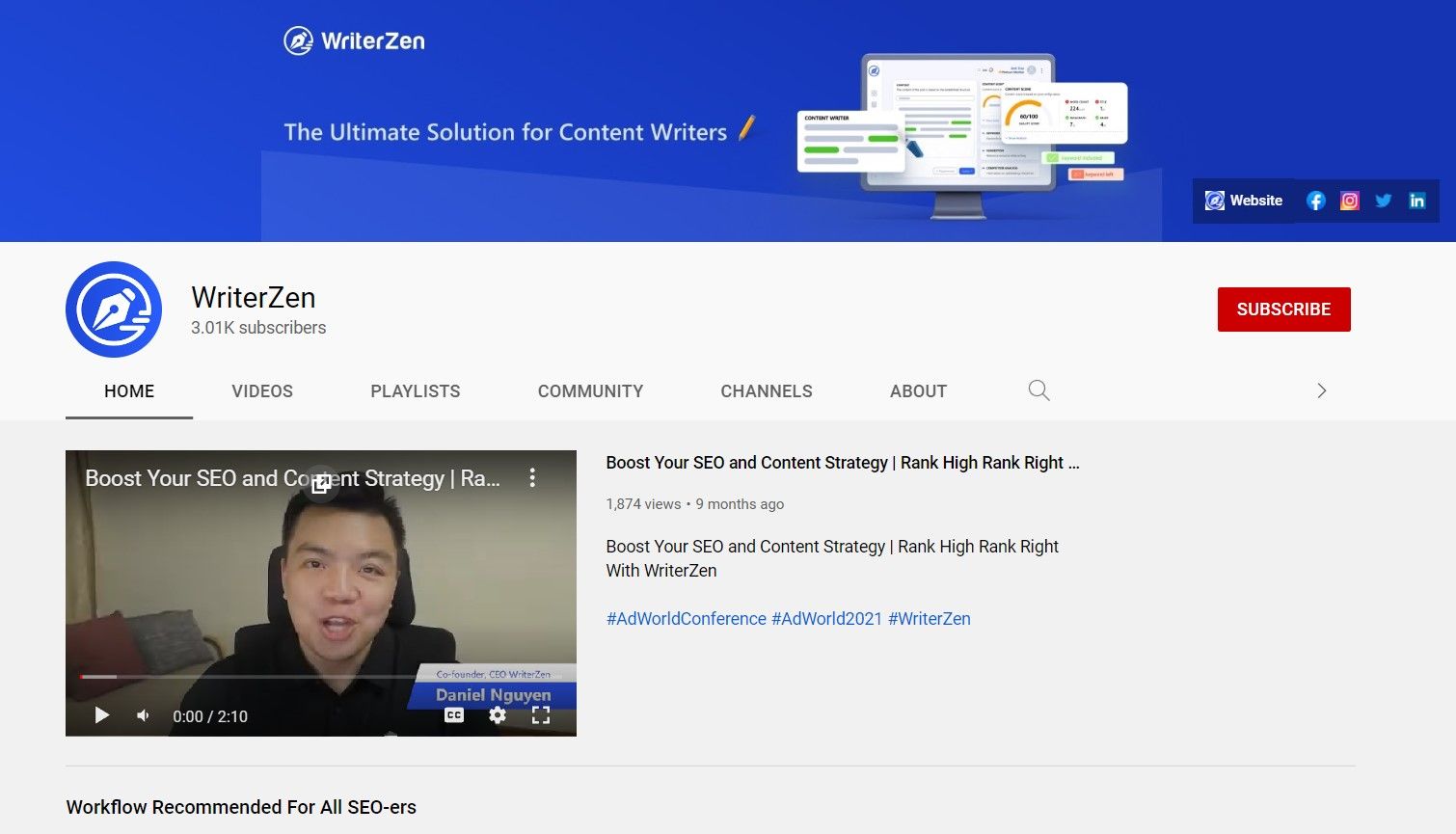Open the LinkedIn icon in banner
This screenshot has height=834, width=1456.
point(1416,201)
